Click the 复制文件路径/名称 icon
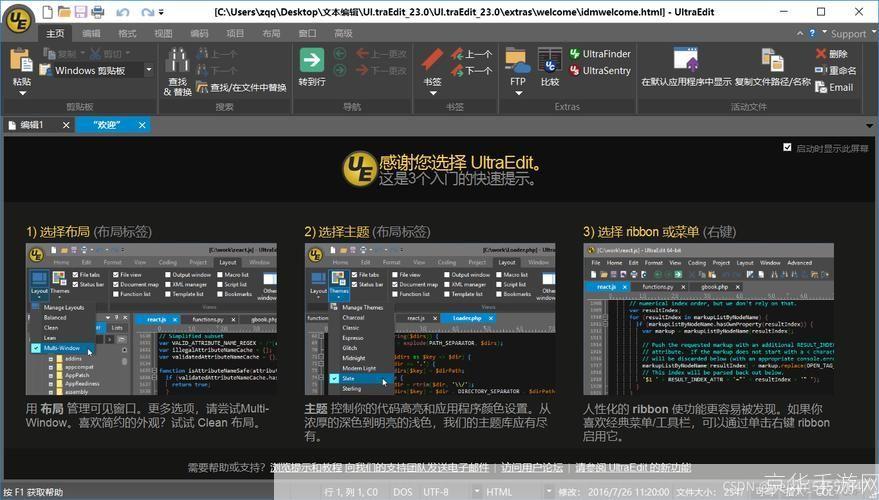The image size is (879, 500). click(x=771, y=60)
